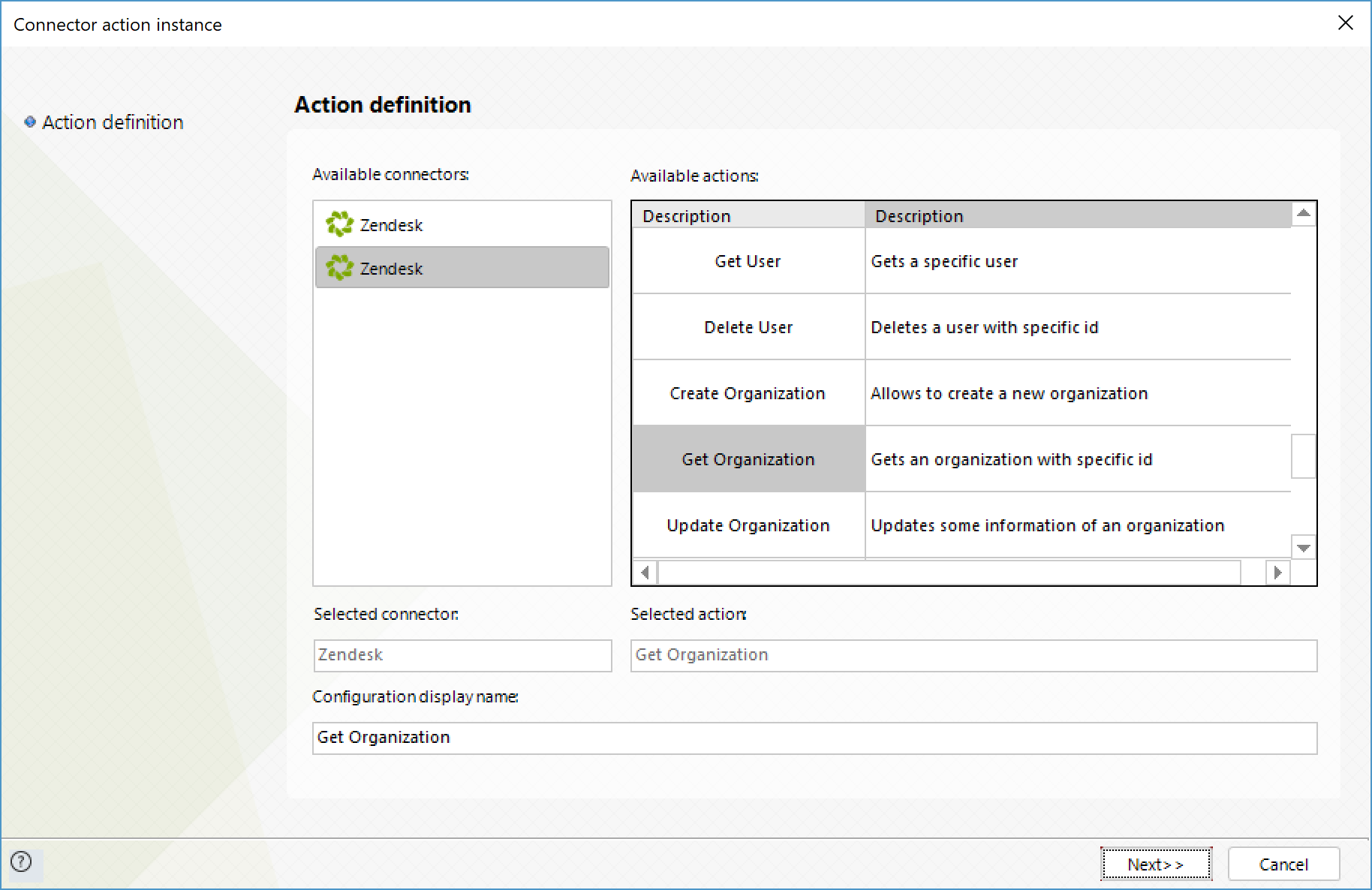Click the help question mark icon
The height and width of the screenshot is (890, 1372).
[x=22, y=861]
